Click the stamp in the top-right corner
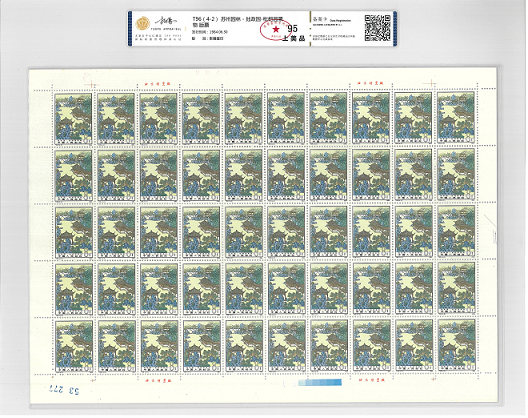The width and height of the screenshot is (528, 418). (456, 118)
